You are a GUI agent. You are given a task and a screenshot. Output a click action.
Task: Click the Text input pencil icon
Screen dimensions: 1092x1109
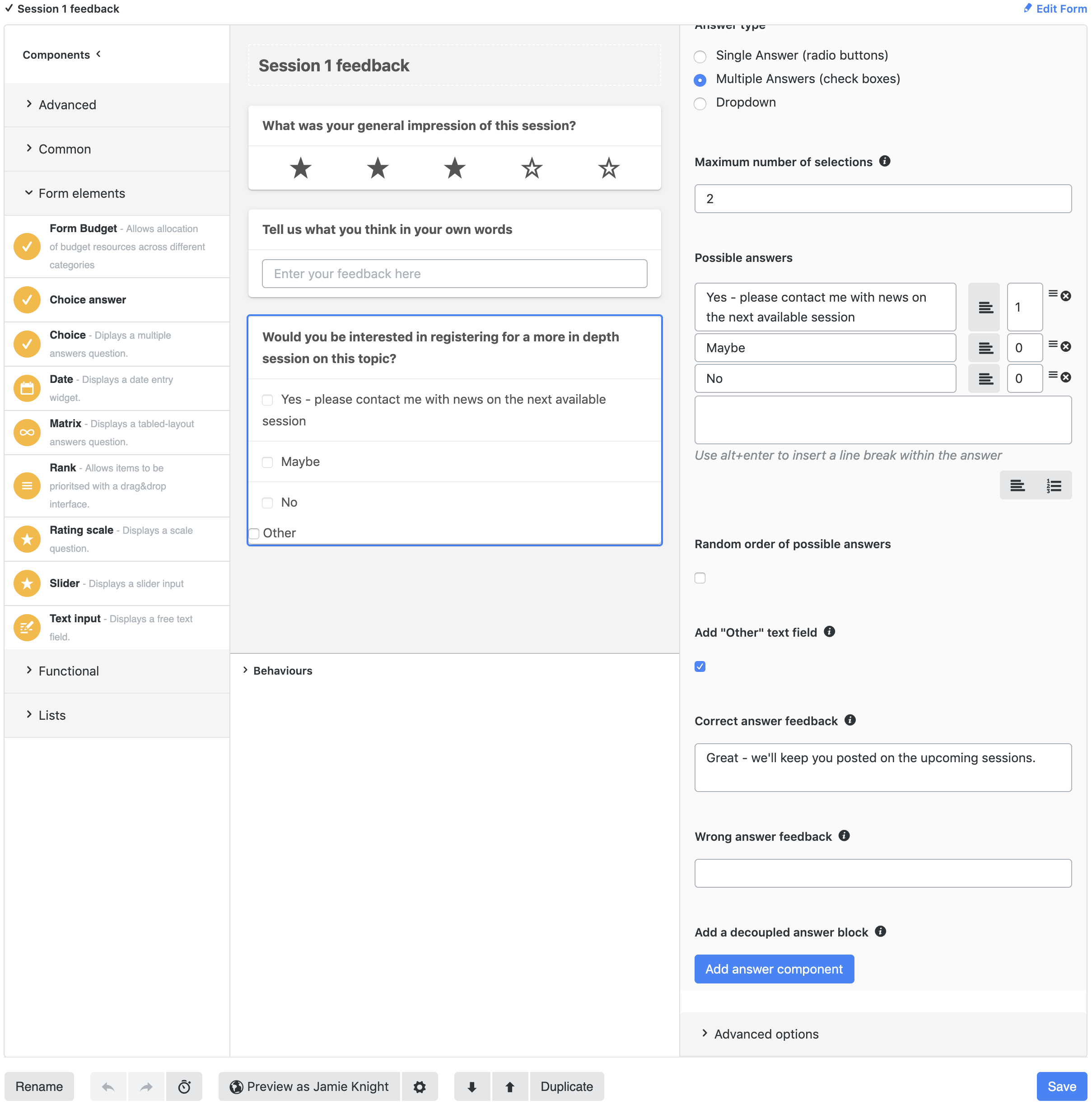[x=27, y=627]
